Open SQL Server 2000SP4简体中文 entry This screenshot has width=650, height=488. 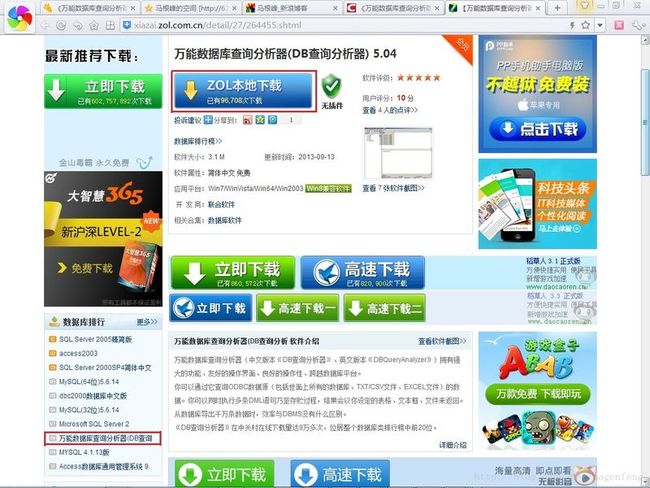pyautogui.click(x=105, y=368)
